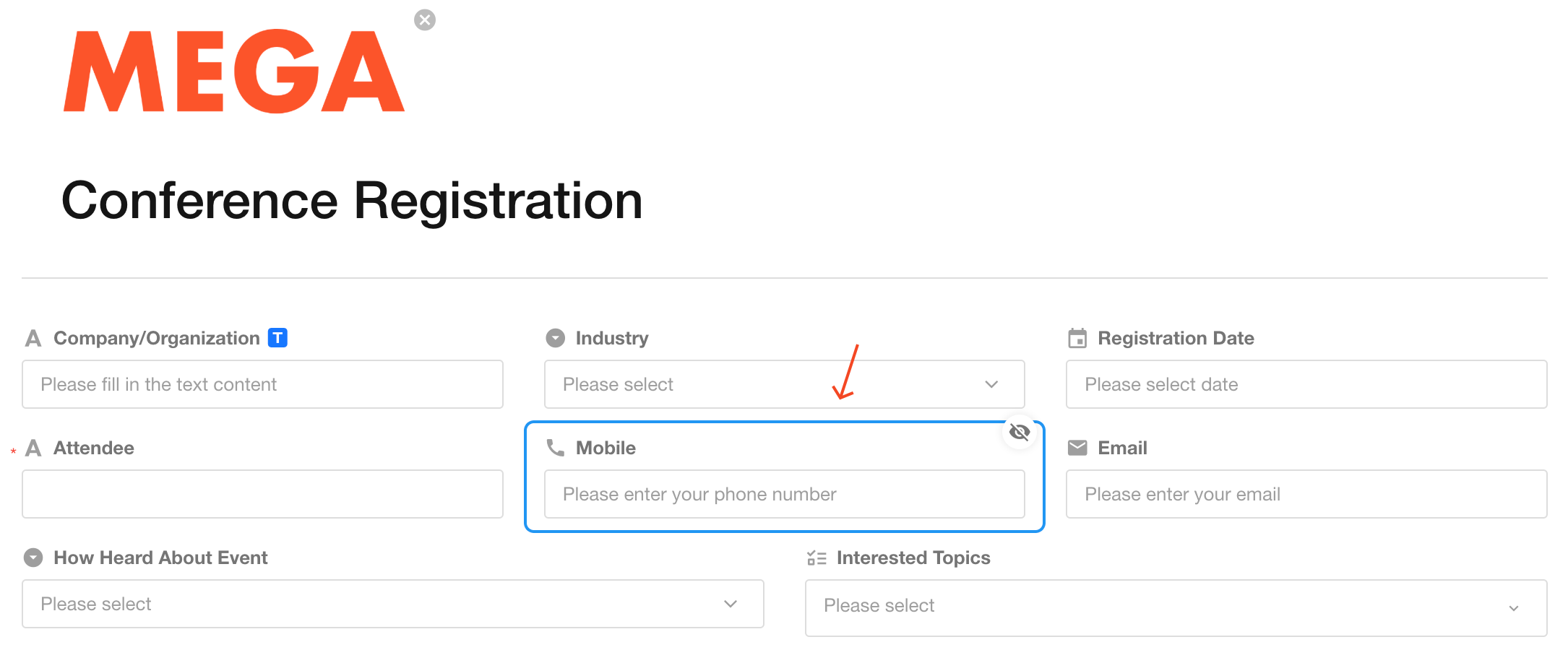Click the MEGA logo image

[233, 71]
